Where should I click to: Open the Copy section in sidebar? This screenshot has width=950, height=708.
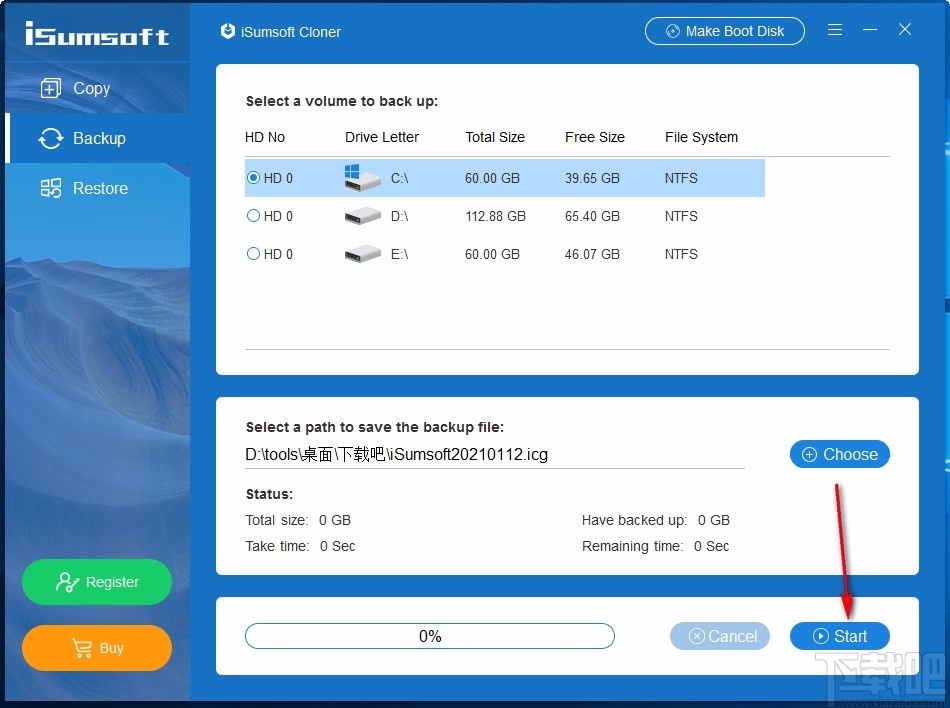pos(97,88)
